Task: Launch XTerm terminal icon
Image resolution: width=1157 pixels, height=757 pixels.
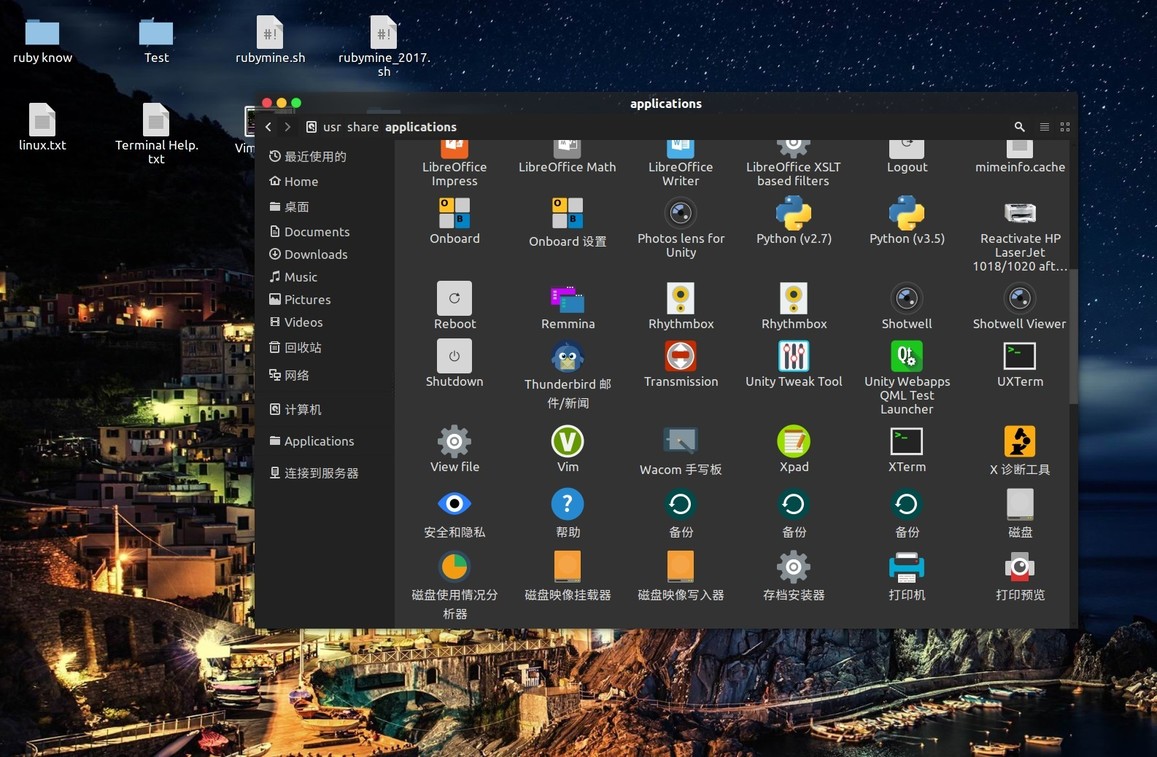Action: [x=907, y=441]
